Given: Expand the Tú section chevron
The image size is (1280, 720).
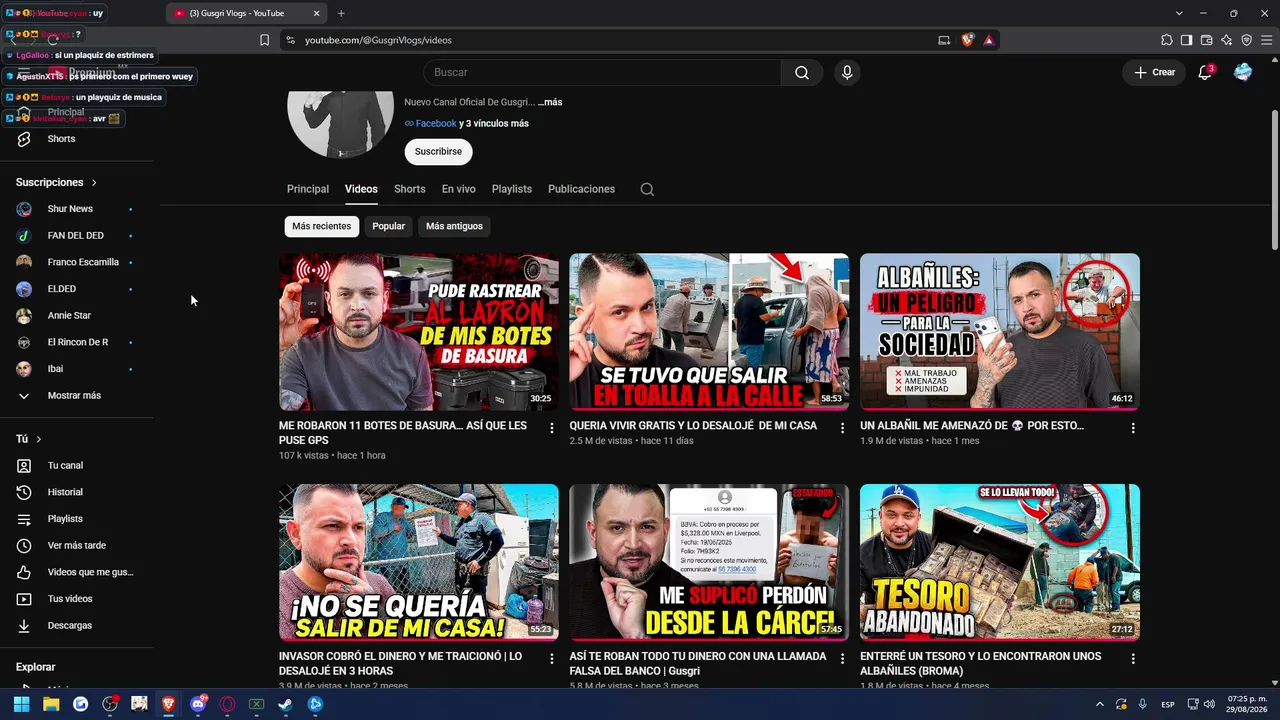Looking at the screenshot, I should [x=39, y=439].
